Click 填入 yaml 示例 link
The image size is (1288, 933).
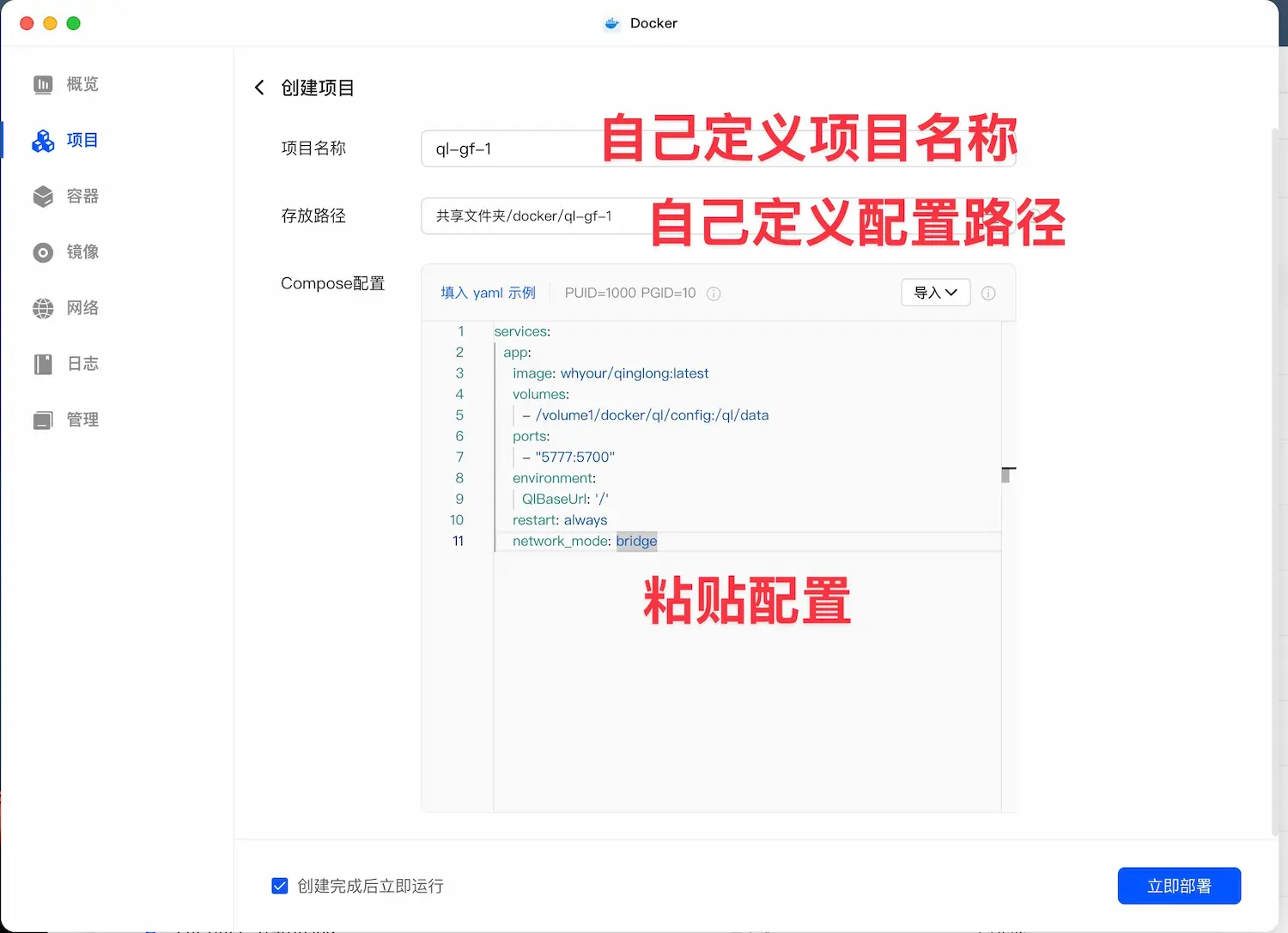[488, 293]
